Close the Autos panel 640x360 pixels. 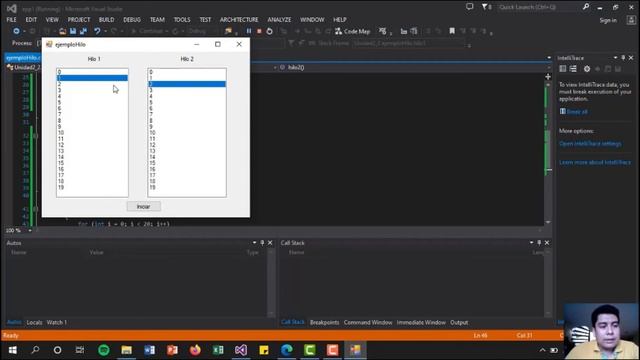point(270,243)
